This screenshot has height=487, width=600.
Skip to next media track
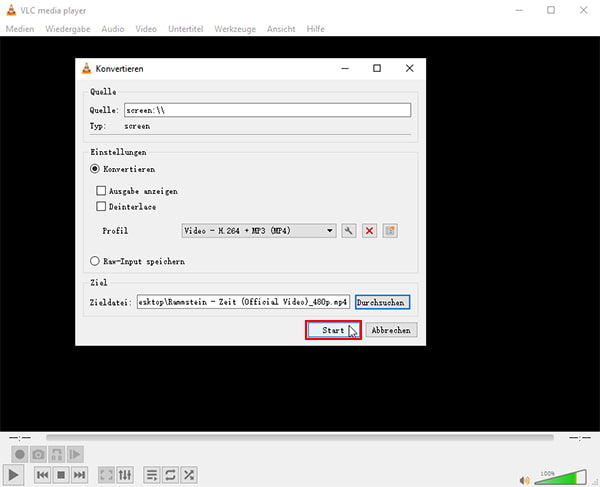pos(79,475)
